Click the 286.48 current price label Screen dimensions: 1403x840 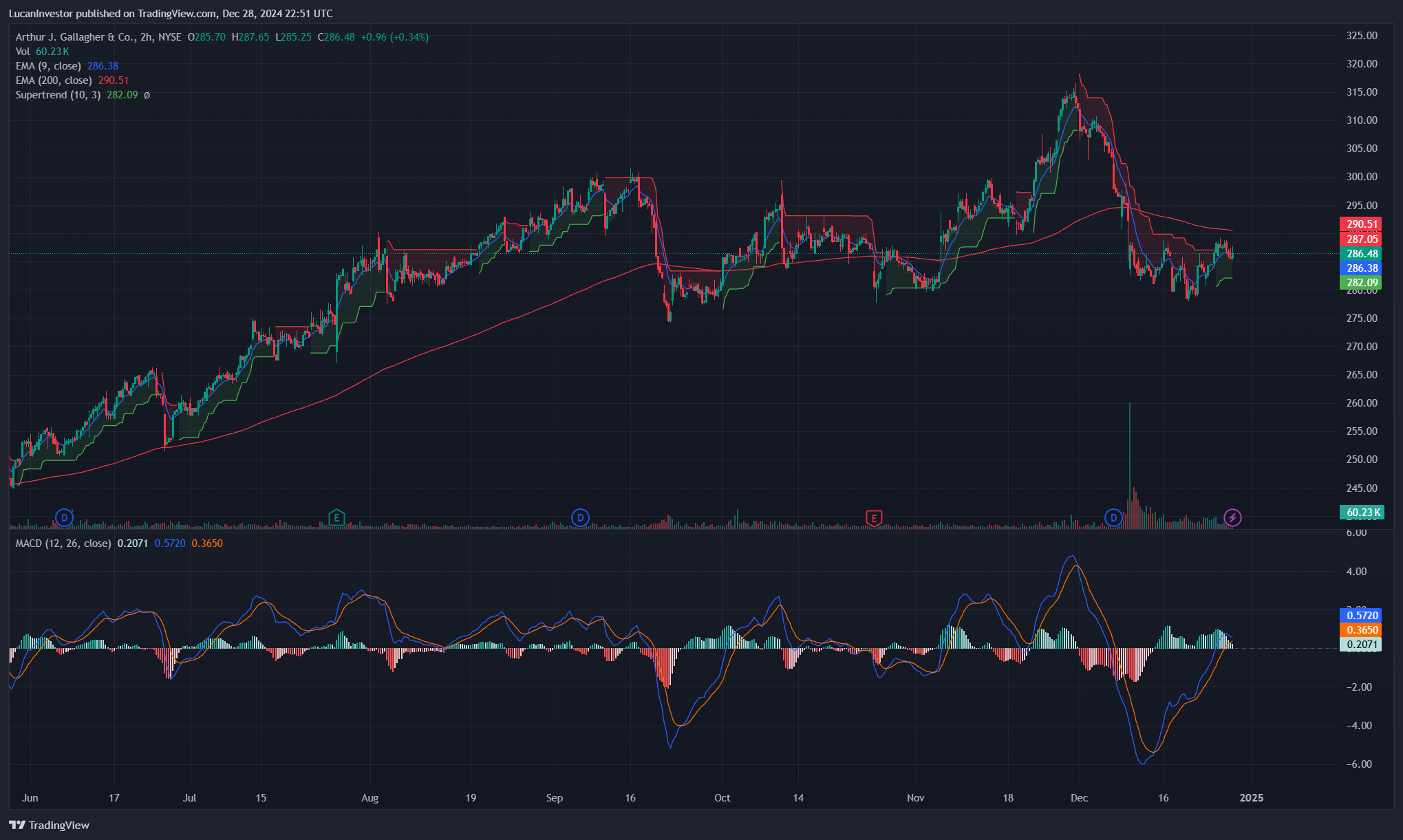tap(1361, 254)
